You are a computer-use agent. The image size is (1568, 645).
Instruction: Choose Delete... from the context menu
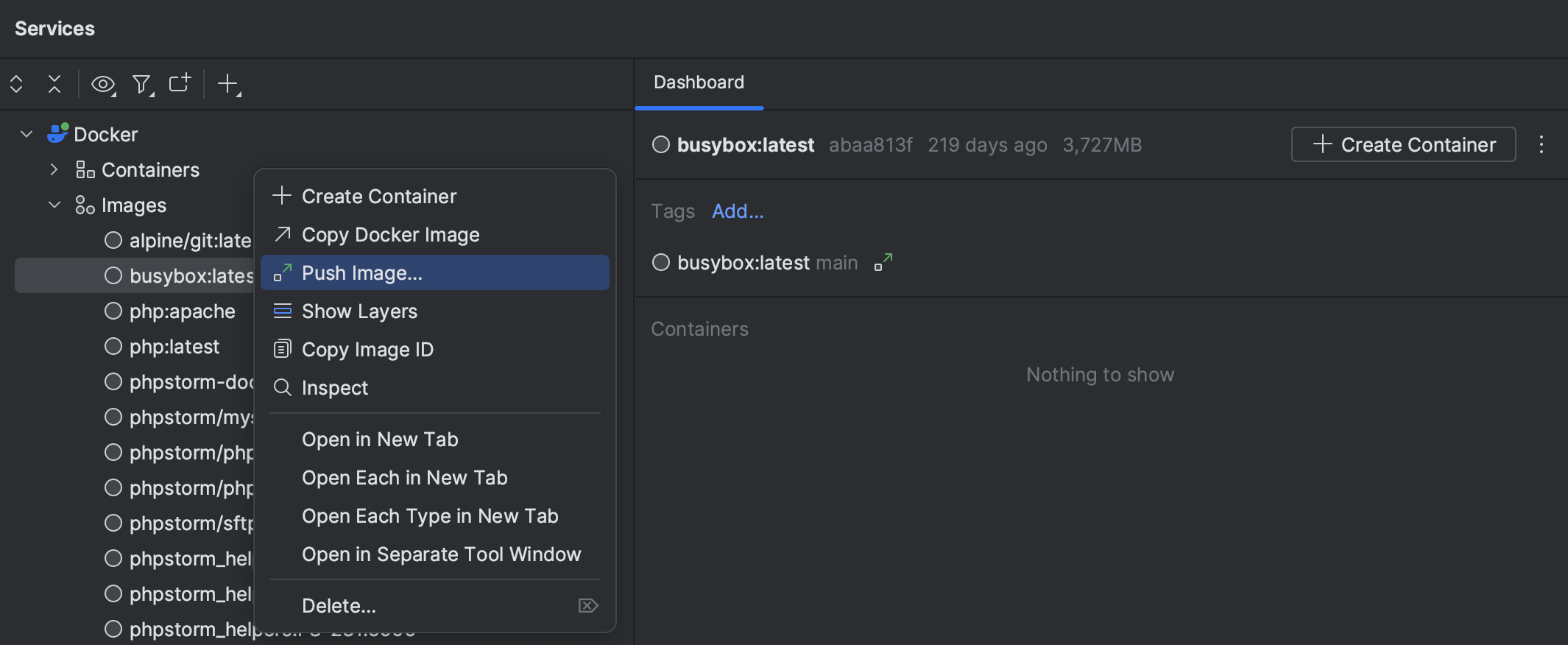click(x=435, y=605)
